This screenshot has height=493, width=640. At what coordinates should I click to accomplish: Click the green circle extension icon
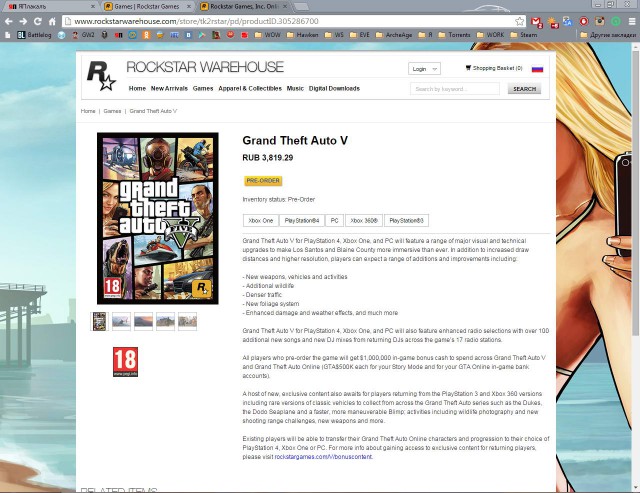pyautogui.click(x=616, y=22)
